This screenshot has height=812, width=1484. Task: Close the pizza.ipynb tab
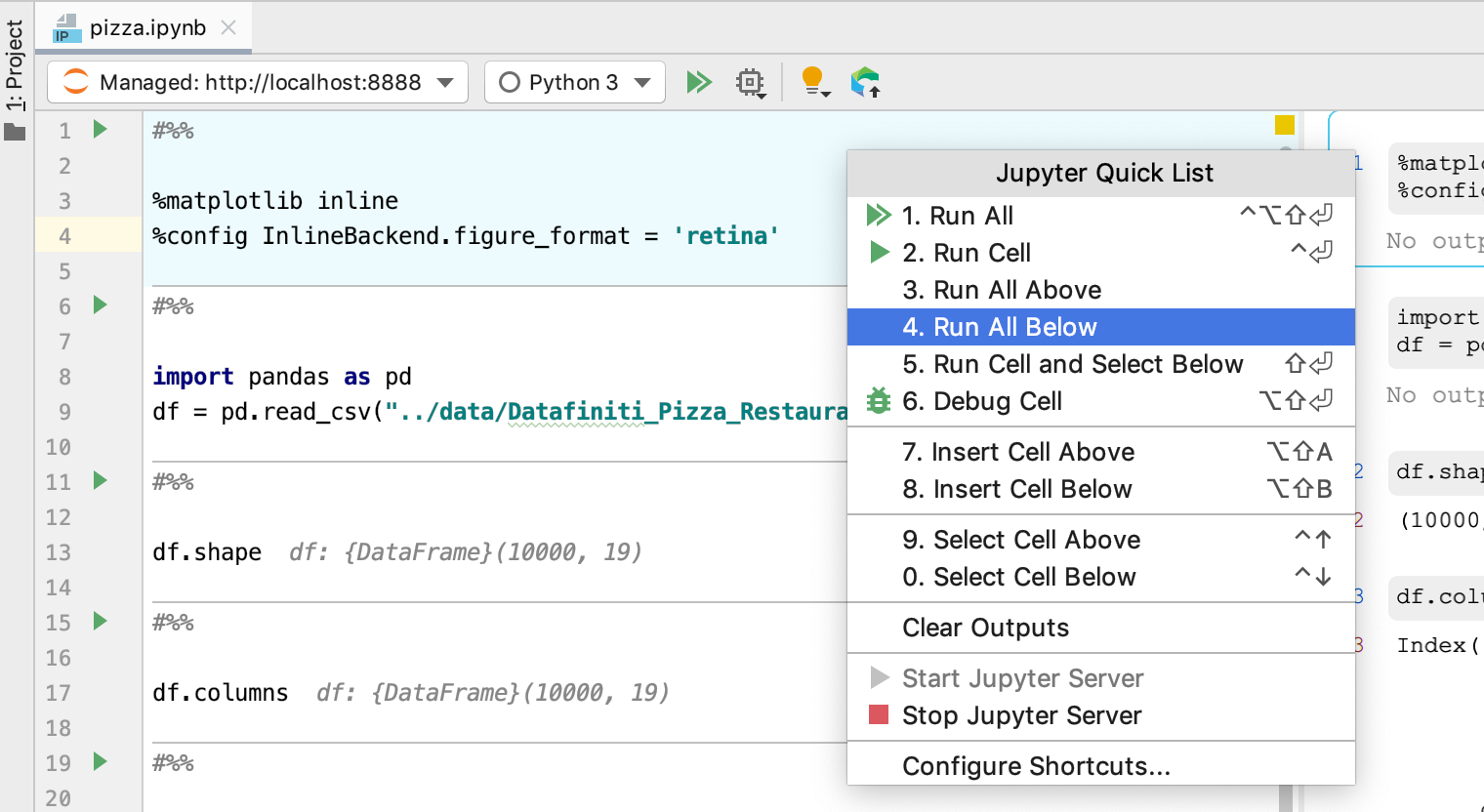click(228, 28)
